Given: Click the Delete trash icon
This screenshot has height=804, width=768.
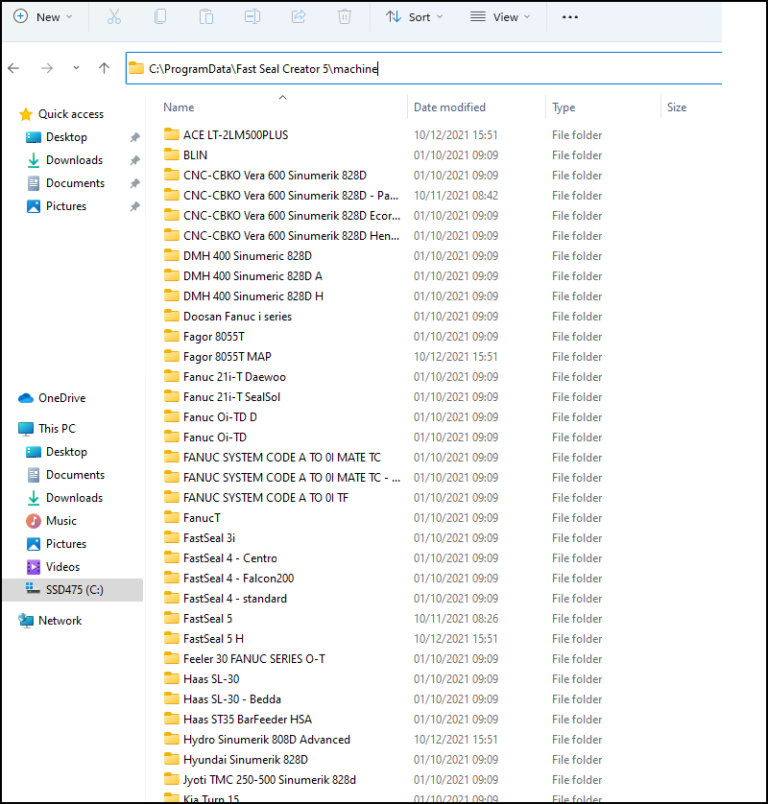Looking at the screenshot, I should click(345, 17).
